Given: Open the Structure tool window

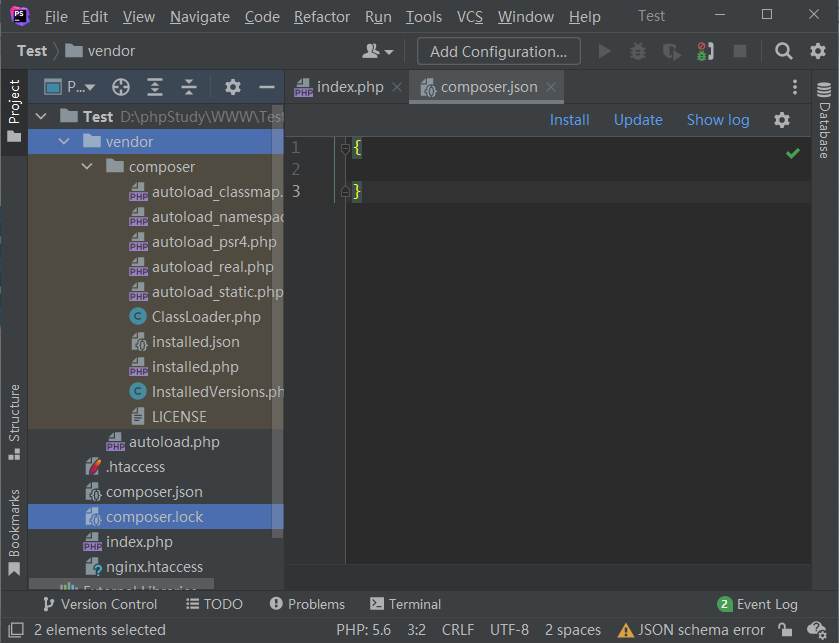Looking at the screenshot, I should point(14,422).
